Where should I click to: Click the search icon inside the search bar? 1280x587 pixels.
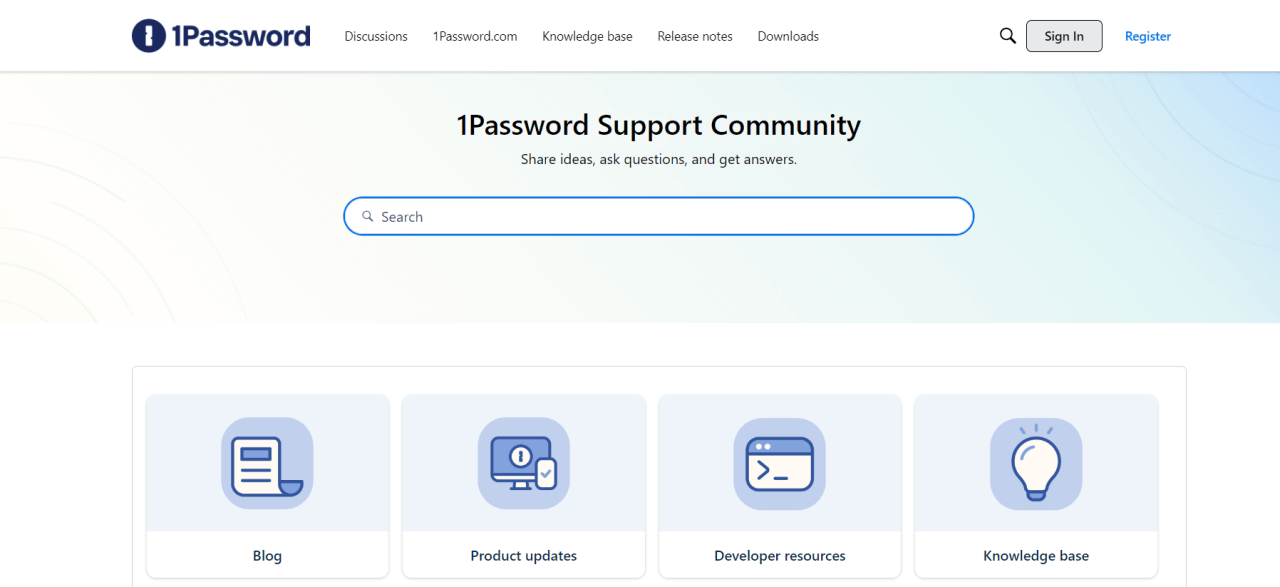tap(369, 216)
